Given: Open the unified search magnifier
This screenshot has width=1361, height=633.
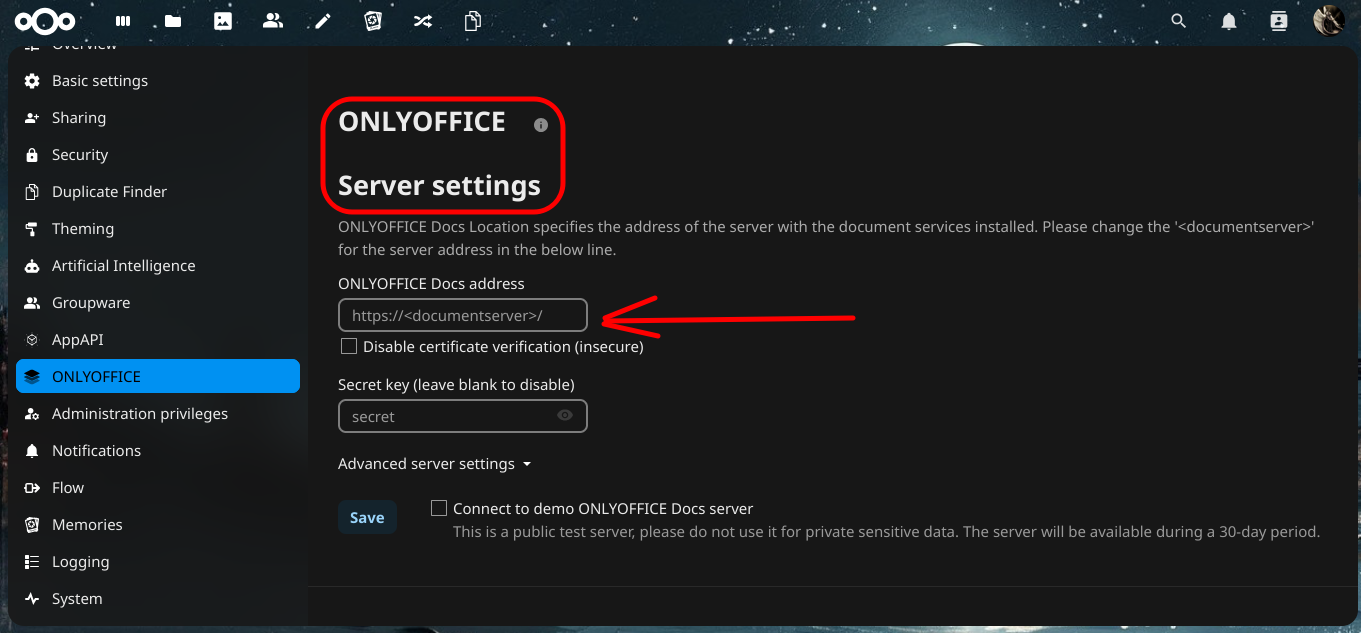Looking at the screenshot, I should pos(1179,21).
